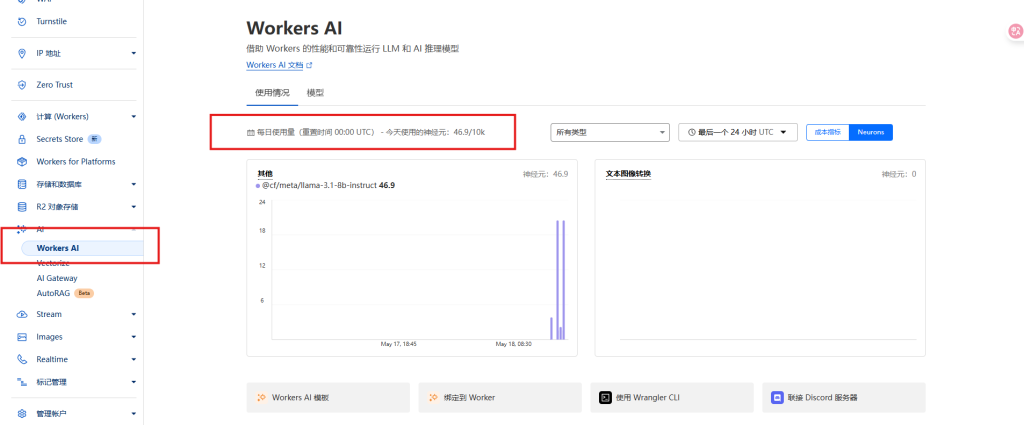Click the 文本图像转换 chart heading
The image size is (1024, 425).
(x=628, y=174)
